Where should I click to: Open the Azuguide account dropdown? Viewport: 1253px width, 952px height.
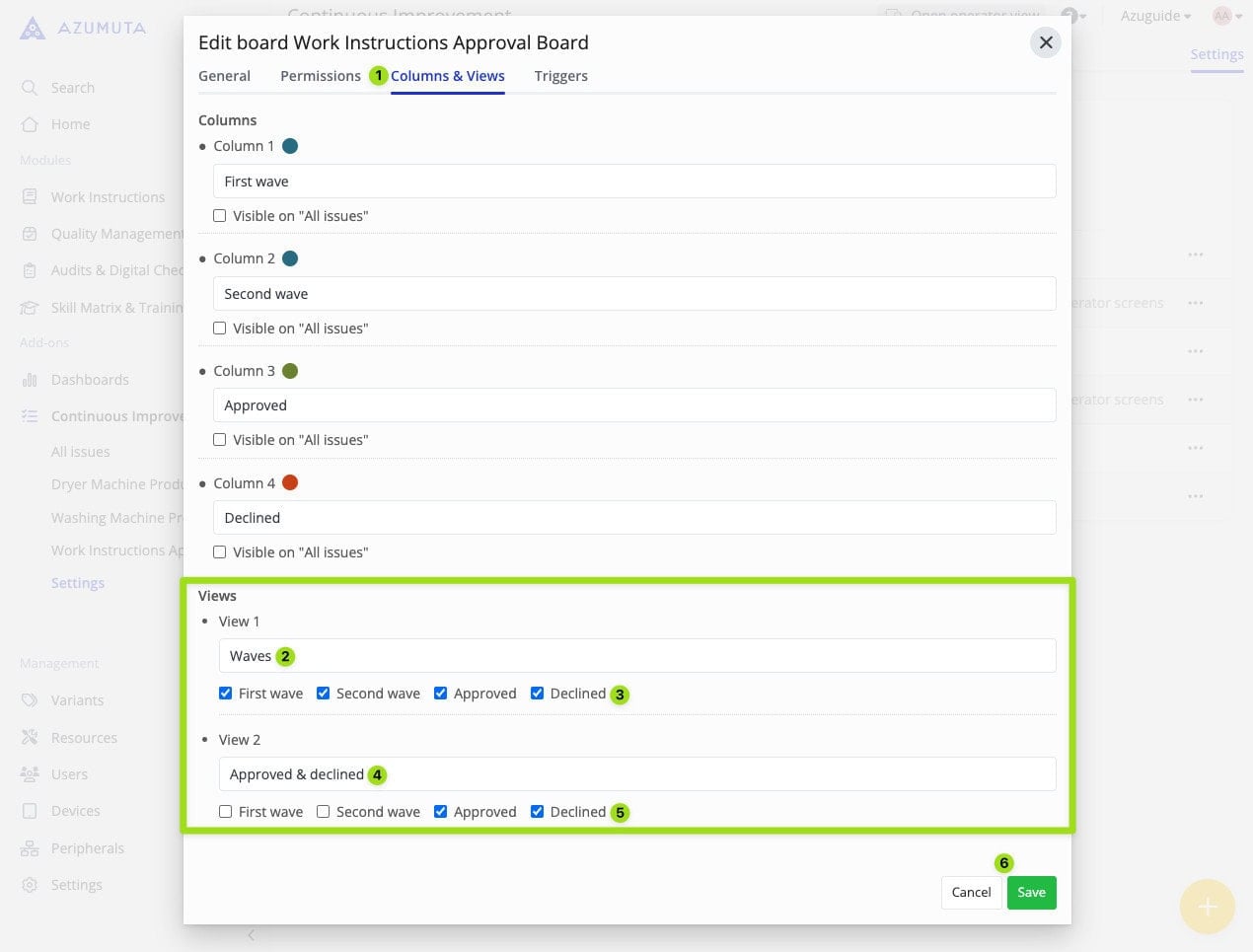(1155, 16)
